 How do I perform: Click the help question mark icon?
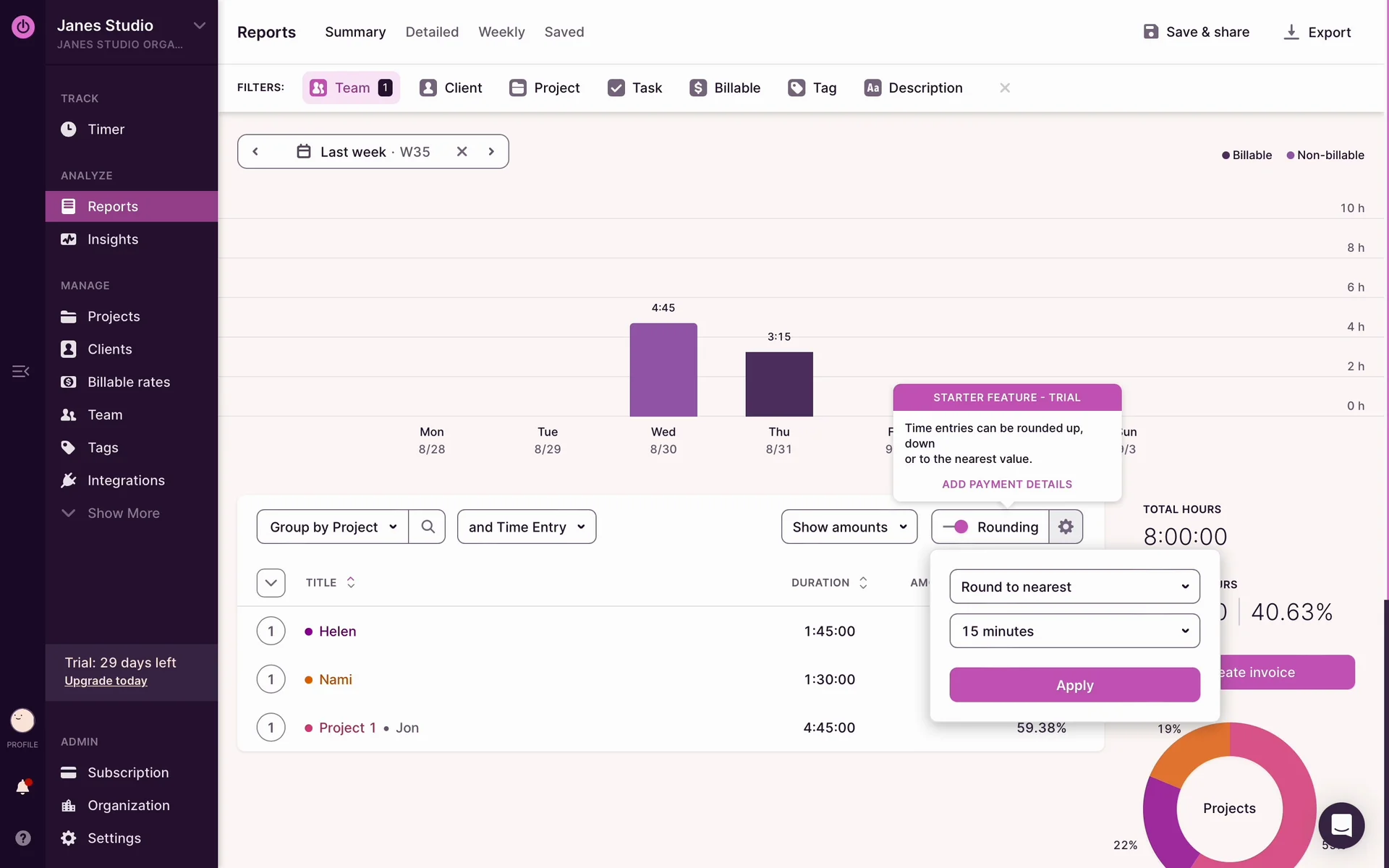(22, 838)
